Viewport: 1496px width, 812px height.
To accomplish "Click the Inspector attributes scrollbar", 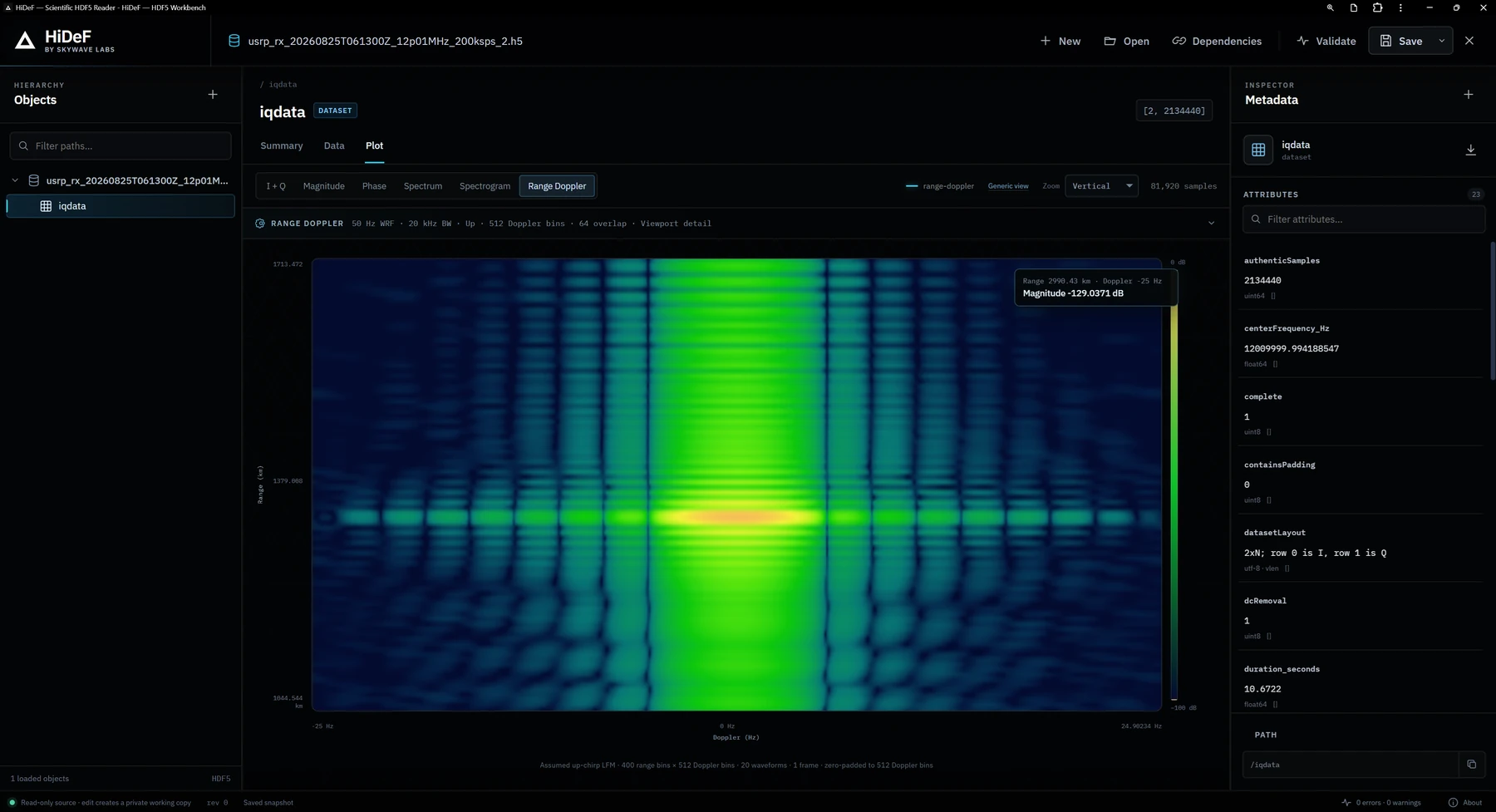I will click(1492, 312).
